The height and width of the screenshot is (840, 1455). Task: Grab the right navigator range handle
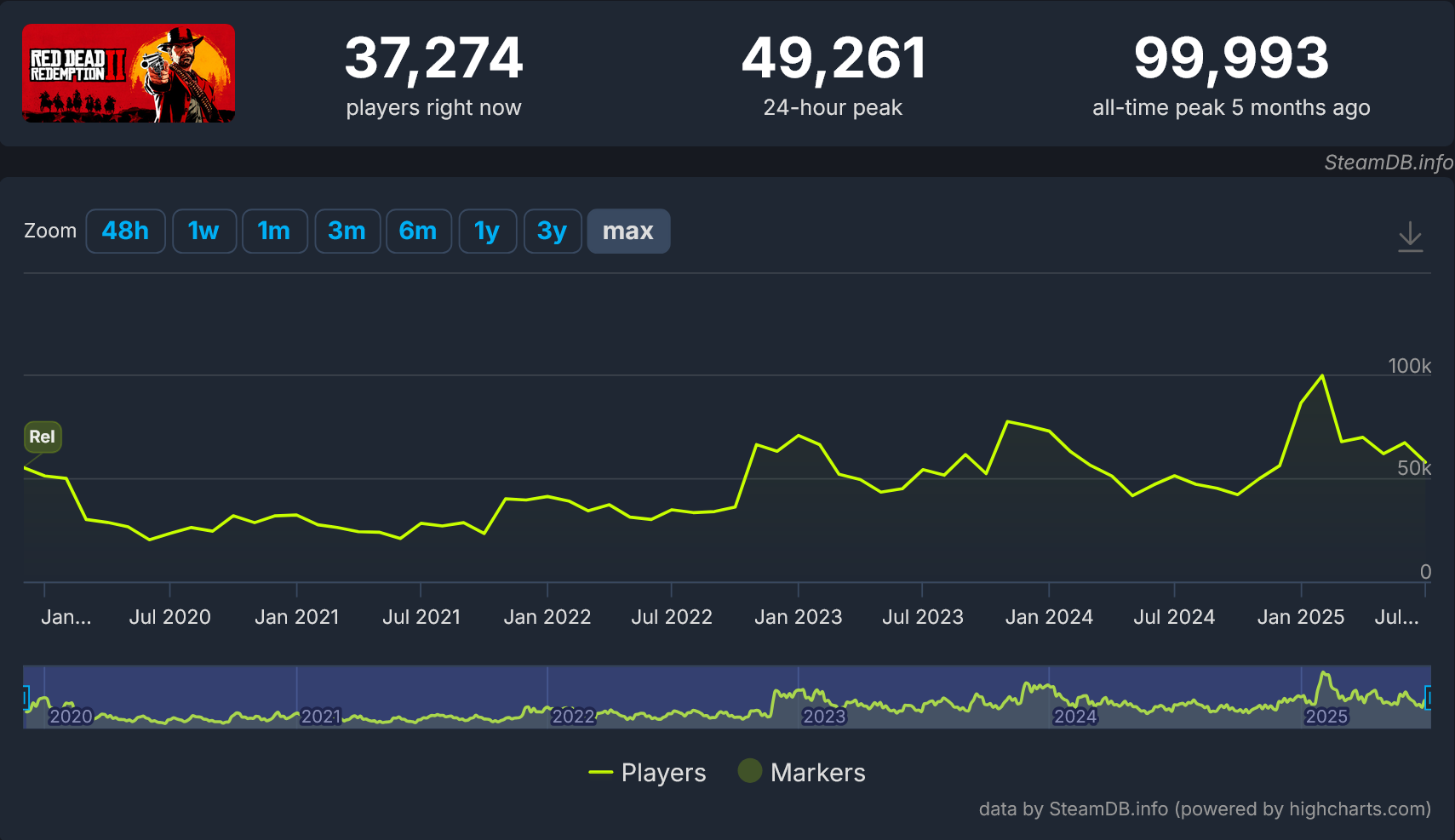coord(1429,698)
